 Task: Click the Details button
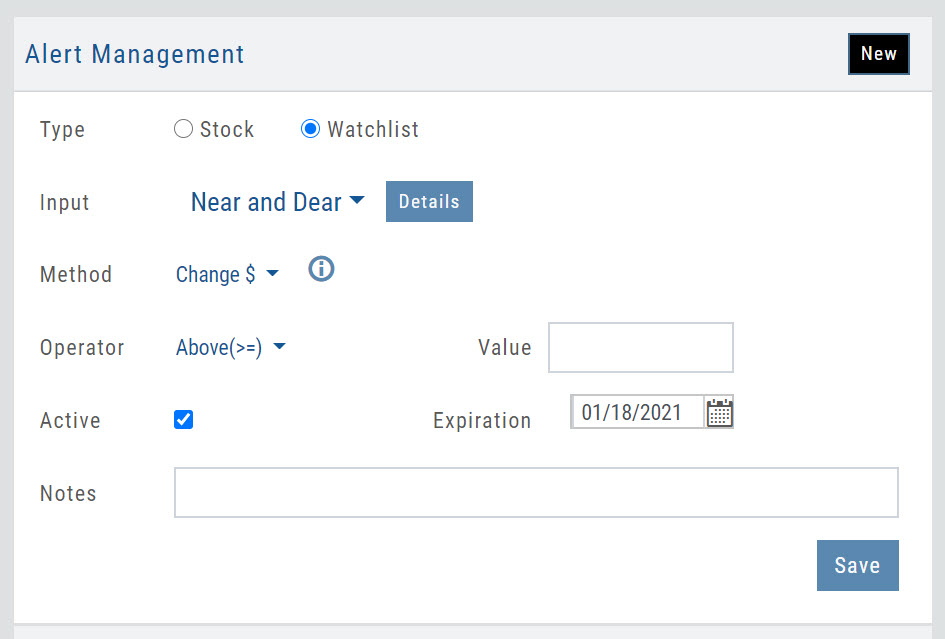(429, 201)
